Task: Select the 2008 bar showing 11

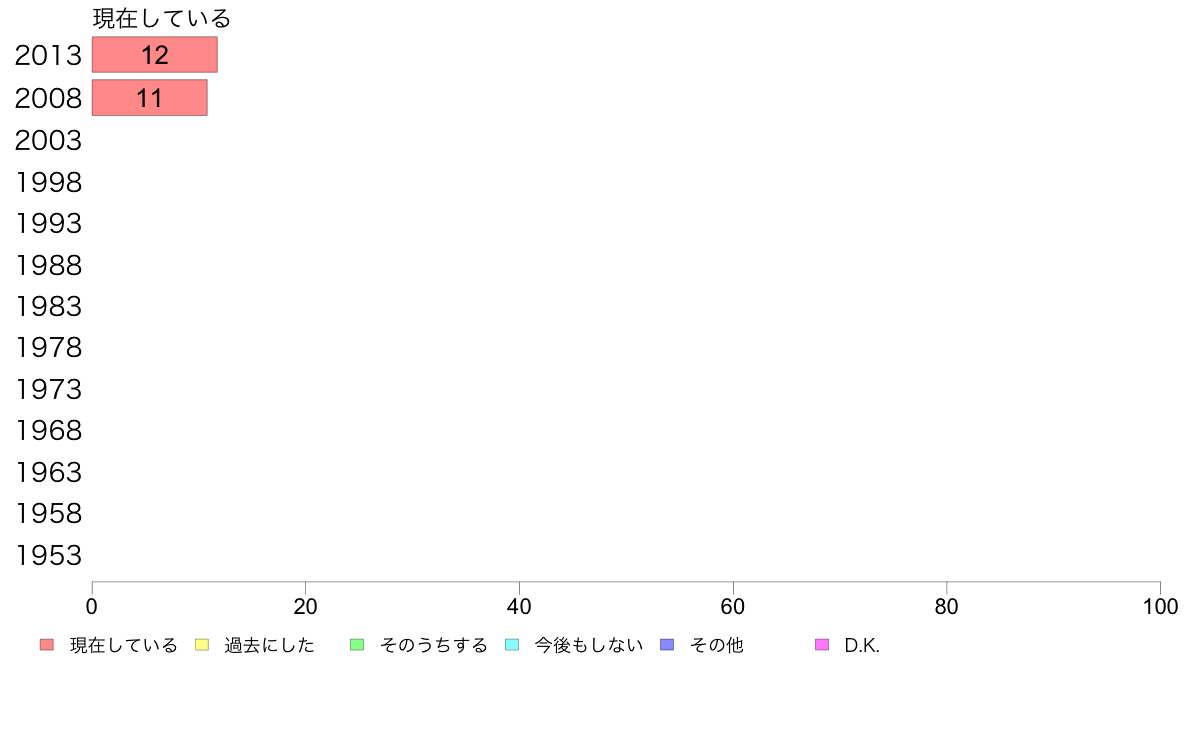Action: click(149, 98)
